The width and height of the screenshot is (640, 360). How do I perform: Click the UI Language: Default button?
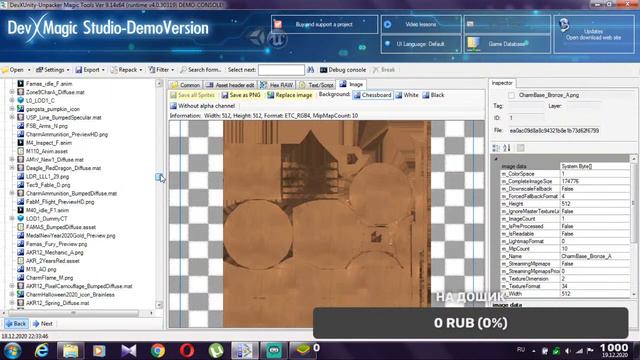pyautogui.click(x=421, y=44)
